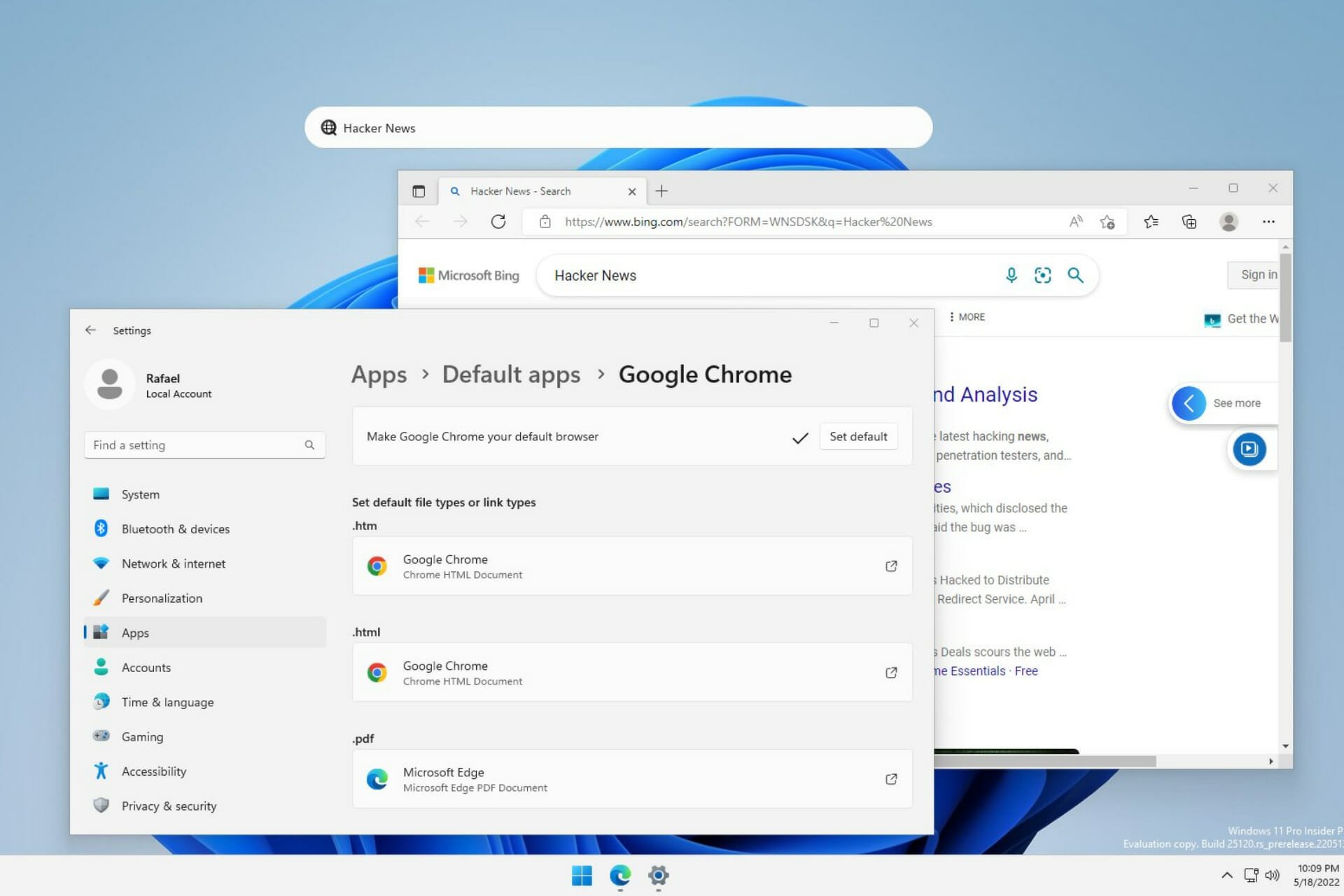Click the back arrow in Settings panel
The height and width of the screenshot is (896, 1344).
90,330
